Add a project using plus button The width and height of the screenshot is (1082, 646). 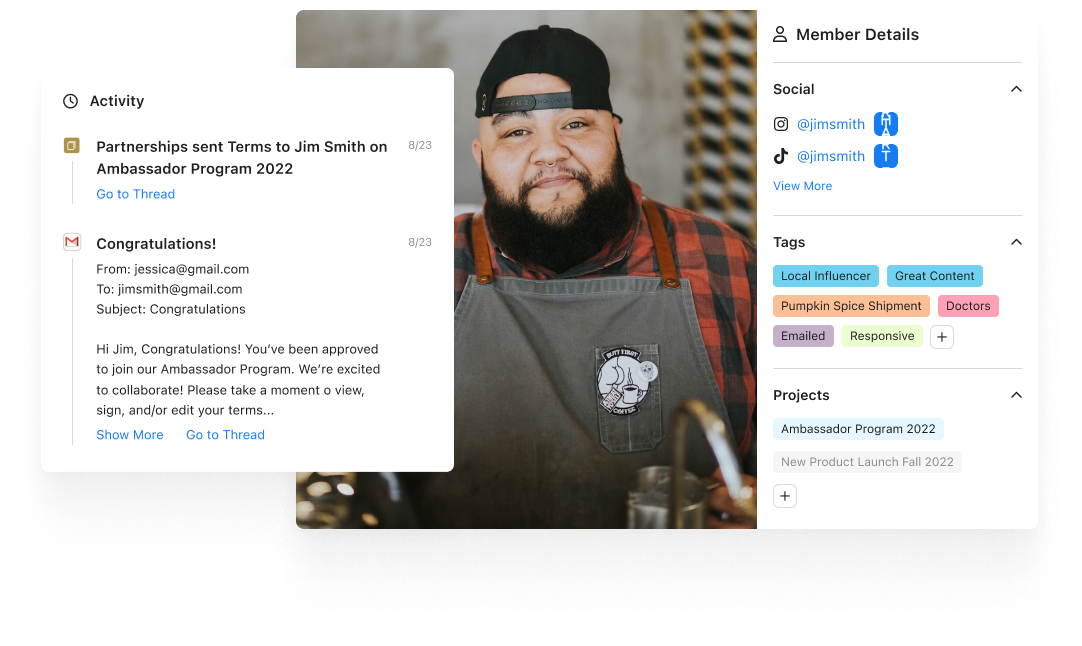(785, 496)
